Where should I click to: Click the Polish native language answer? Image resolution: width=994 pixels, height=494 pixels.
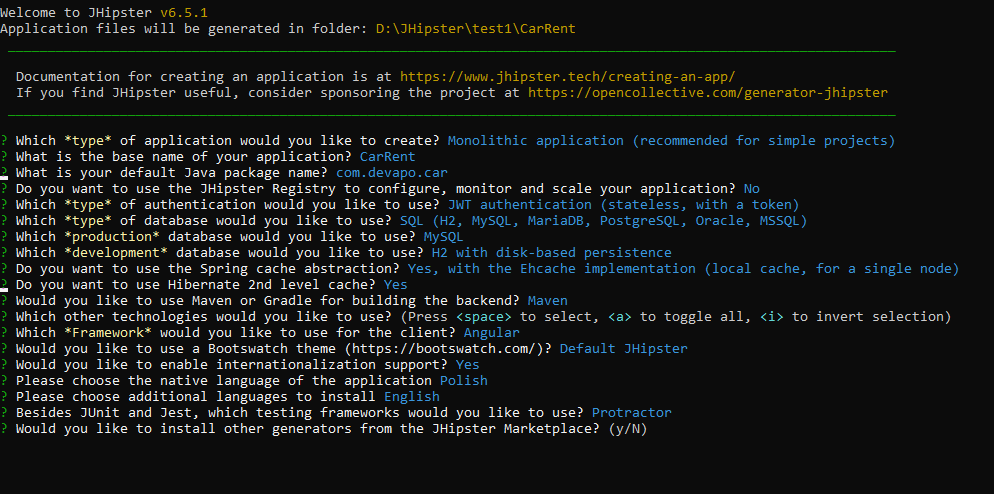pyautogui.click(x=463, y=380)
